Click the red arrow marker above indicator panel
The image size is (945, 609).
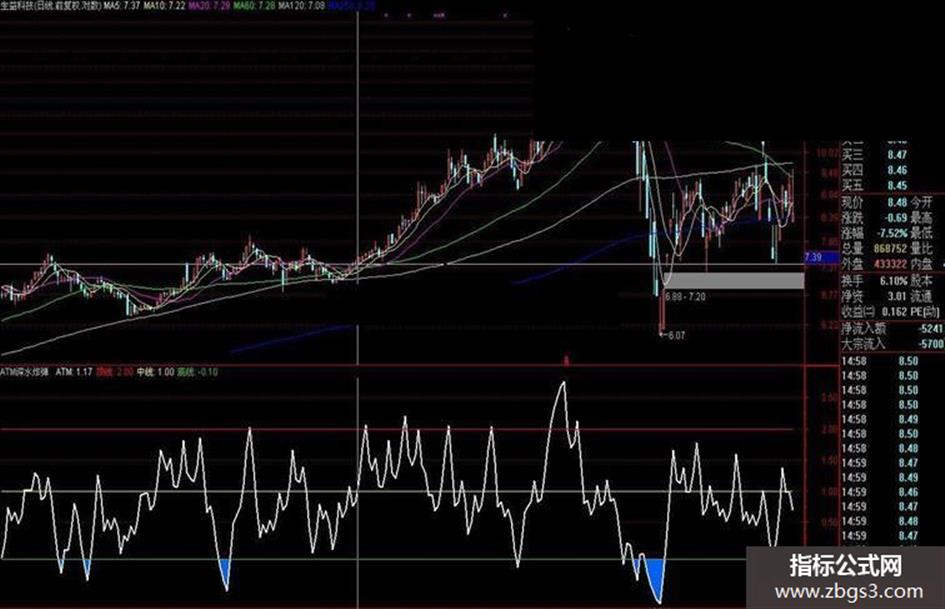pos(565,360)
